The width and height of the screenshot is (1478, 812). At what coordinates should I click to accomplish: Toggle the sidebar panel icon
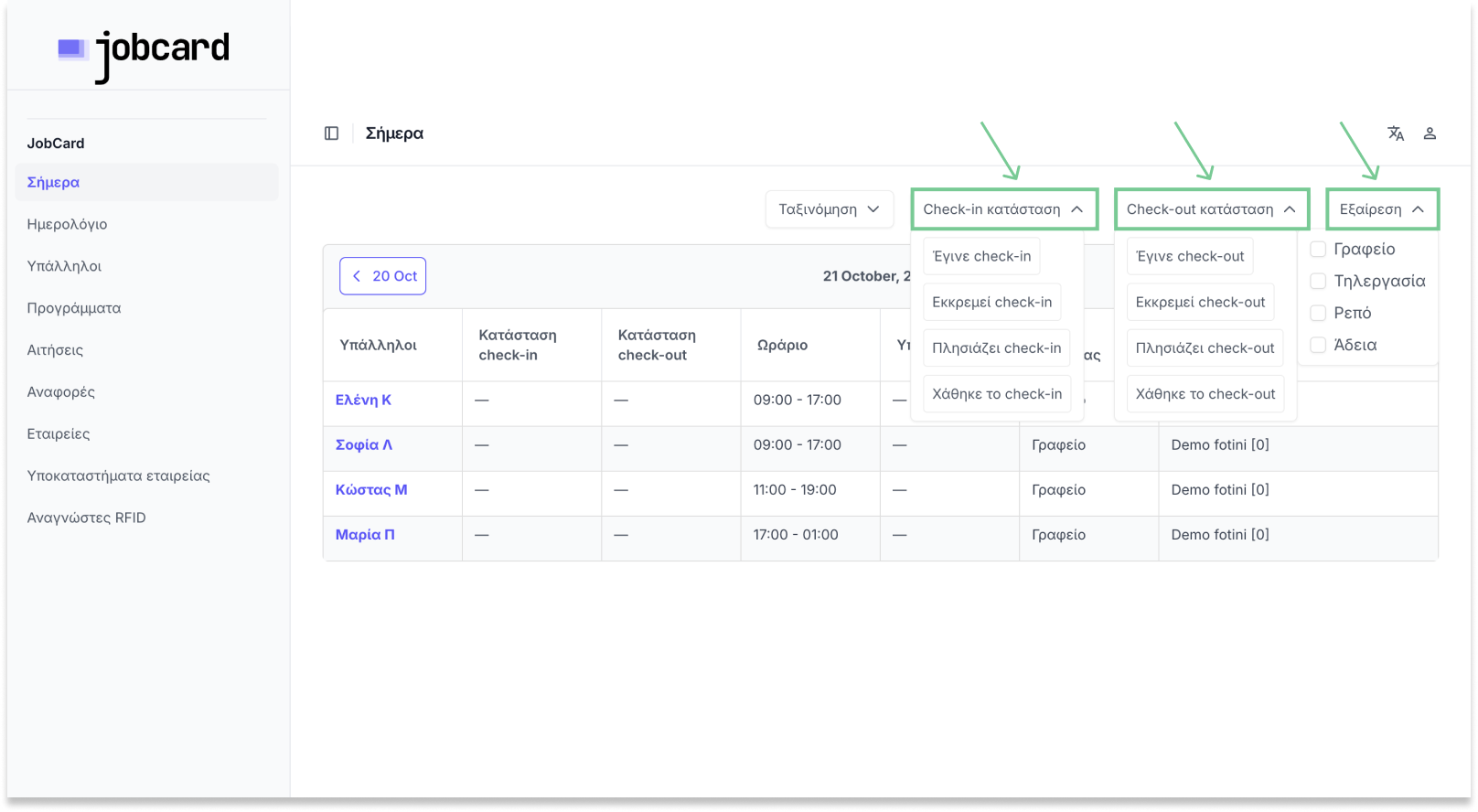[331, 134]
